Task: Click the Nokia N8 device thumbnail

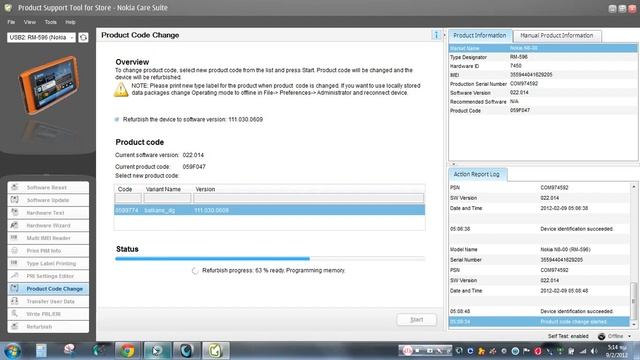Action: pyautogui.click(x=48, y=85)
